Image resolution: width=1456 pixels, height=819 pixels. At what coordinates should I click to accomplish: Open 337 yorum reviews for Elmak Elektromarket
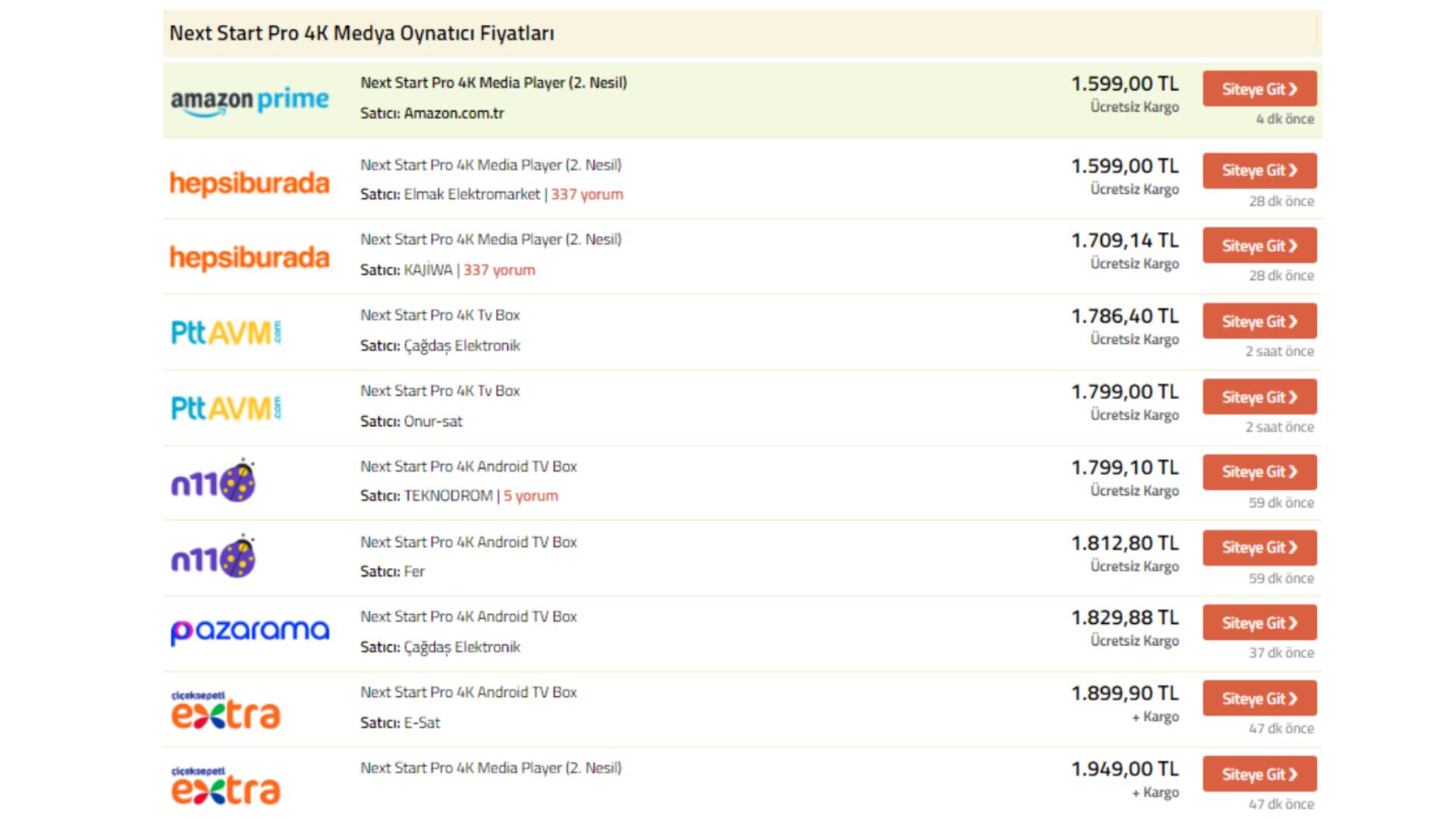[x=587, y=194]
